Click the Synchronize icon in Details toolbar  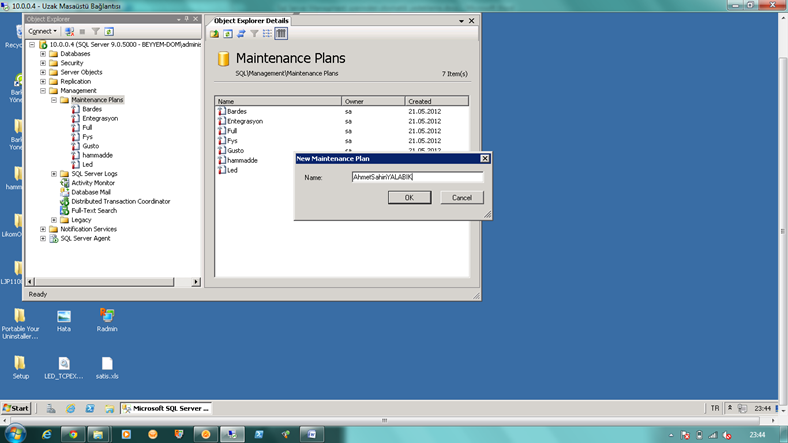(241, 34)
